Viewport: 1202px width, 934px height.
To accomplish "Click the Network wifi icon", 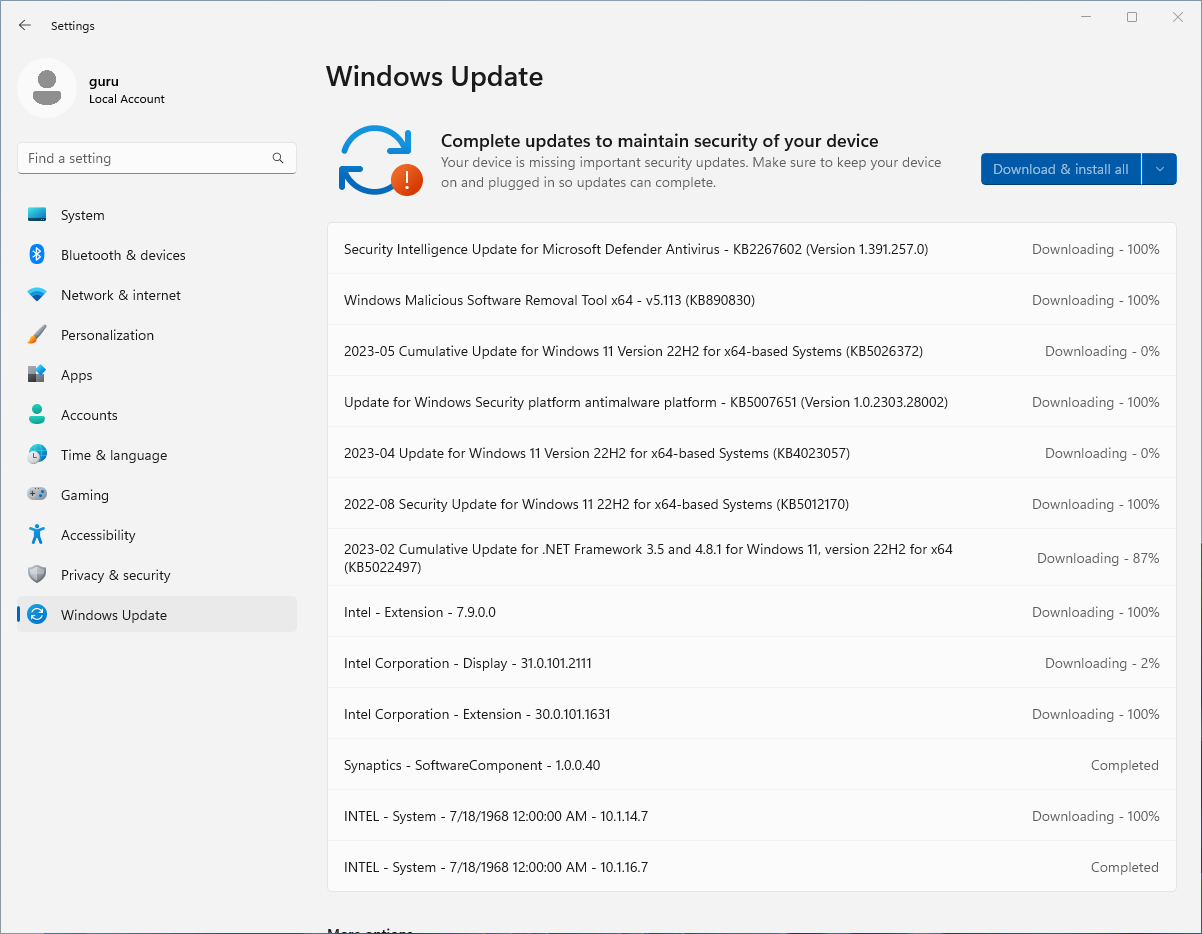I will [x=37, y=295].
